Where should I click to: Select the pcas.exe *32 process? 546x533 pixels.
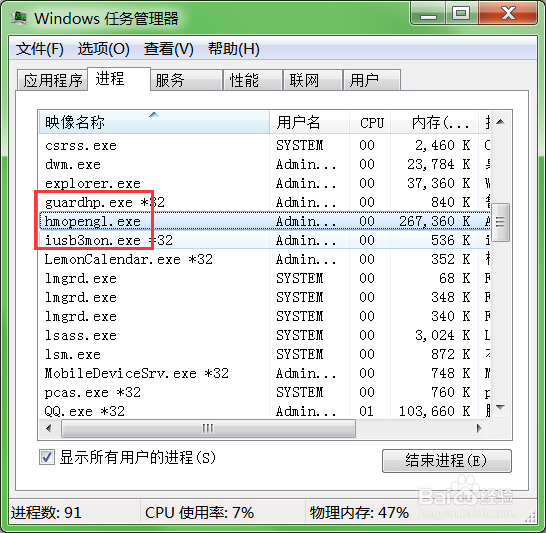pyautogui.click(x=265, y=392)
